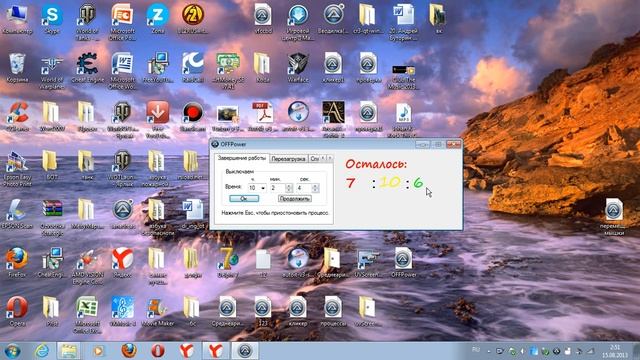Open the UVScreen... desktop shortcut
The width and height of the screenshot is (640, 360).
point(367,262)
